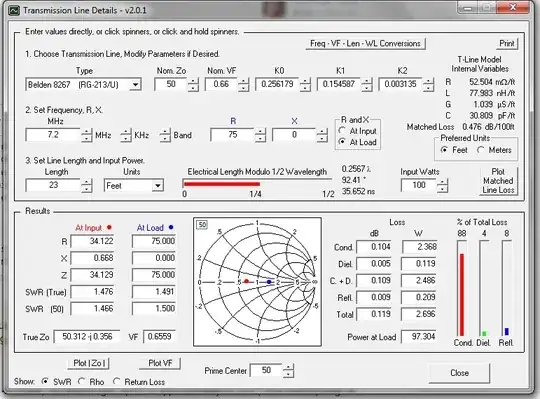The height and width of the screenshot is (399, 540).
Task: Increment K0 using the spinner up arrow
Action: pos(305,81)
